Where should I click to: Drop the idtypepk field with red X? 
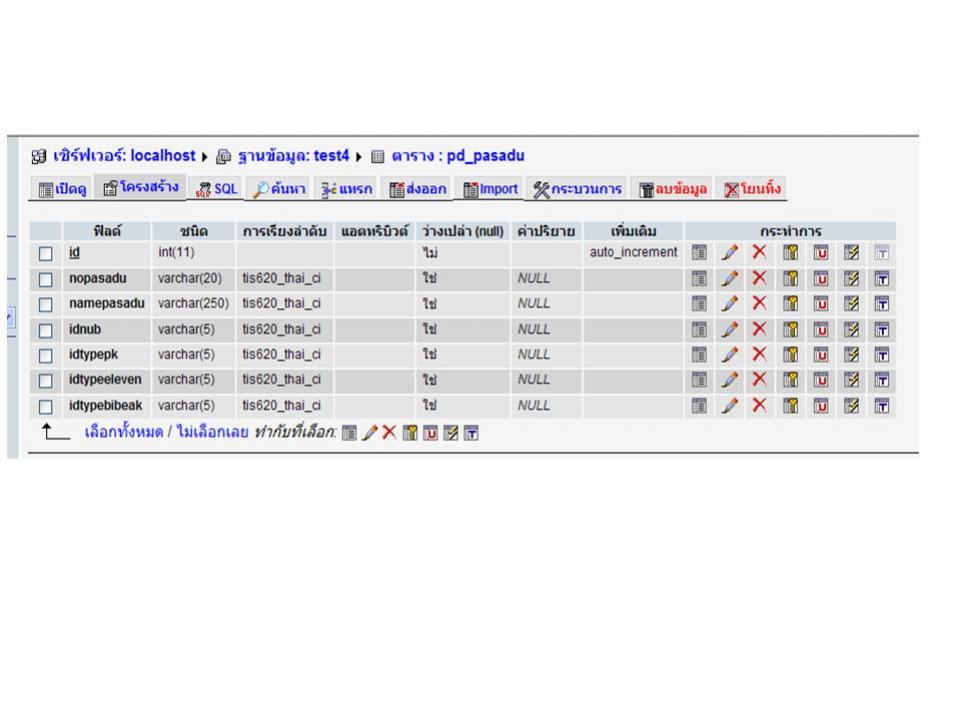point(759,354)
